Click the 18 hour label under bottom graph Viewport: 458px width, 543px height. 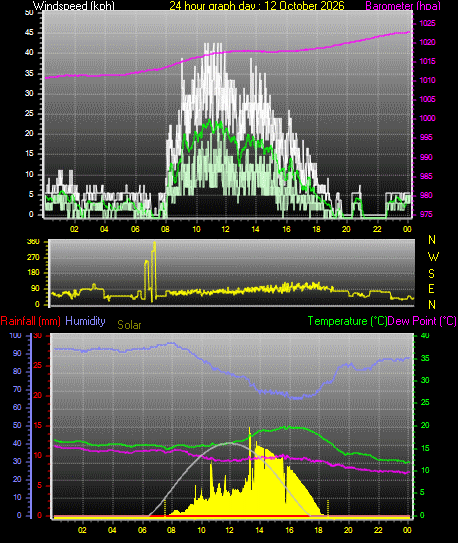pos(318,530)
